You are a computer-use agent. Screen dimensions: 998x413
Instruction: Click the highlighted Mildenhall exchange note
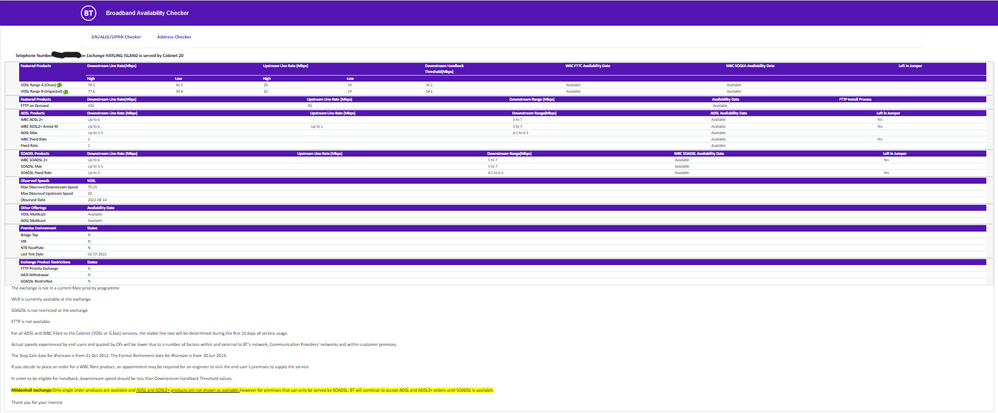tap(253, 390)
